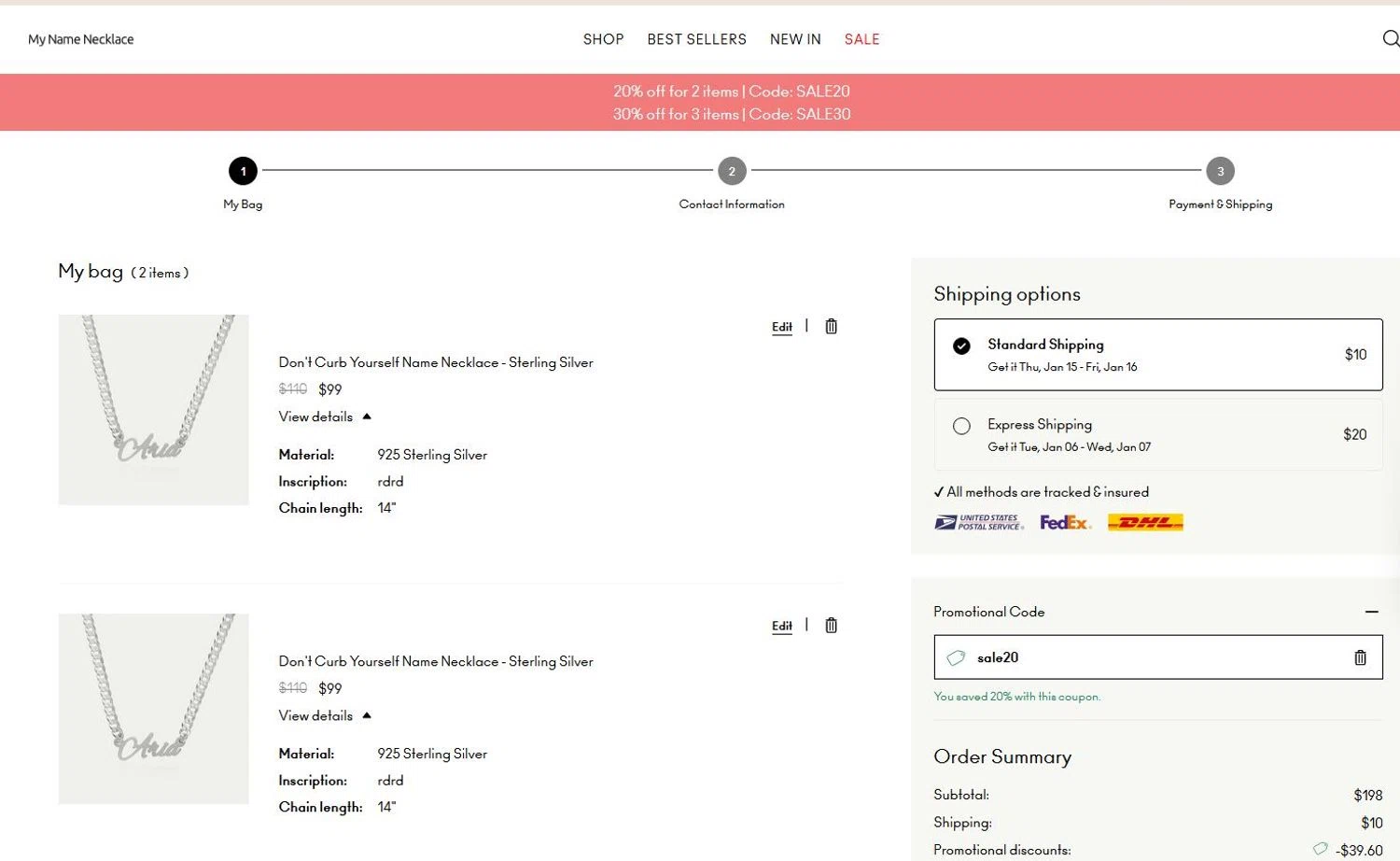Go to step 3 Payment & Shipping
The width and height of the screenshot is (1400, 861).
coord(1220,171)
